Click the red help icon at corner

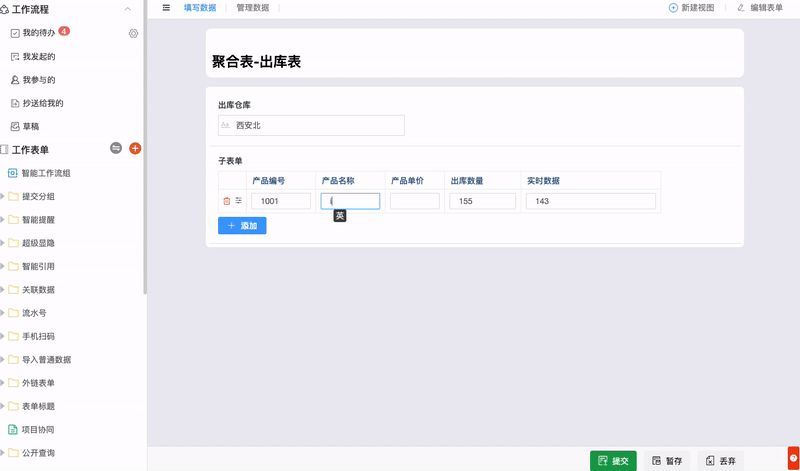click(793, 458)
